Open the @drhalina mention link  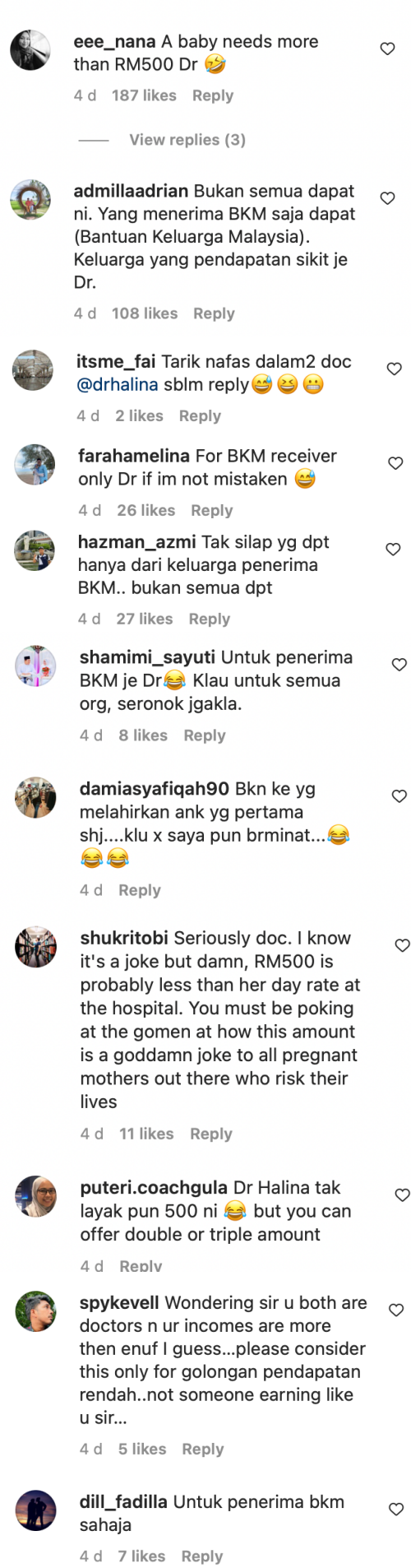click(x=118, y=385)
